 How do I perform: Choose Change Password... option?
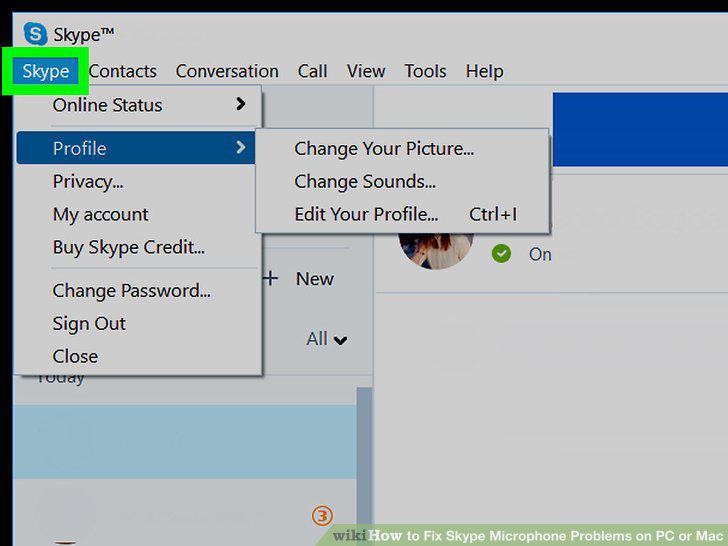click(137, 291)
